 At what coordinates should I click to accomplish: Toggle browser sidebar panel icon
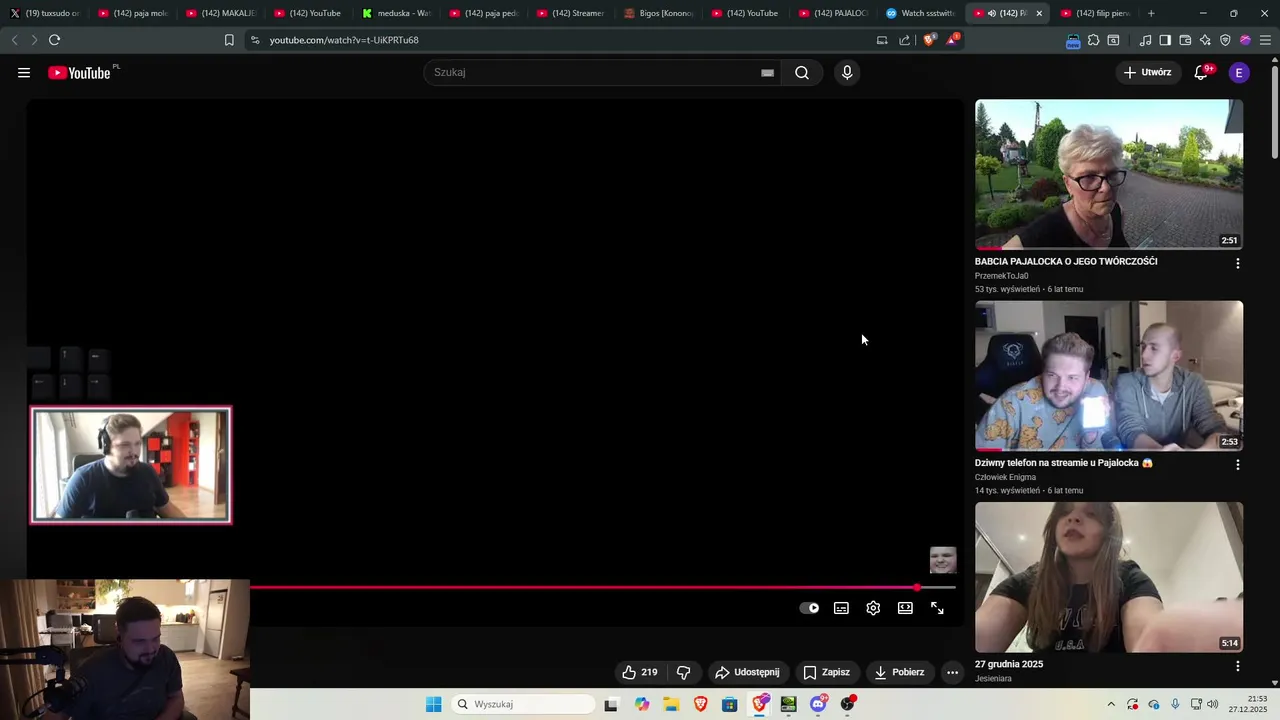(x=1165, y=40)
